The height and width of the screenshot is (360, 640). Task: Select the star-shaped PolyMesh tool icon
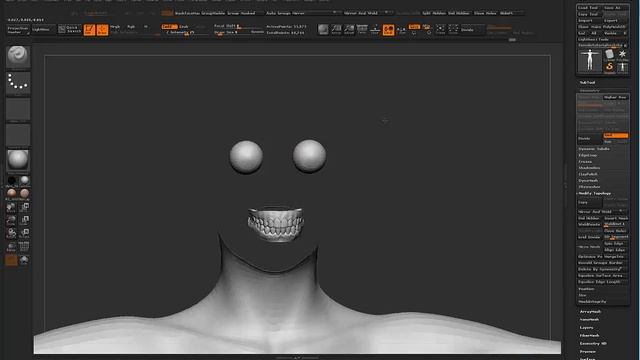[622, 55]
